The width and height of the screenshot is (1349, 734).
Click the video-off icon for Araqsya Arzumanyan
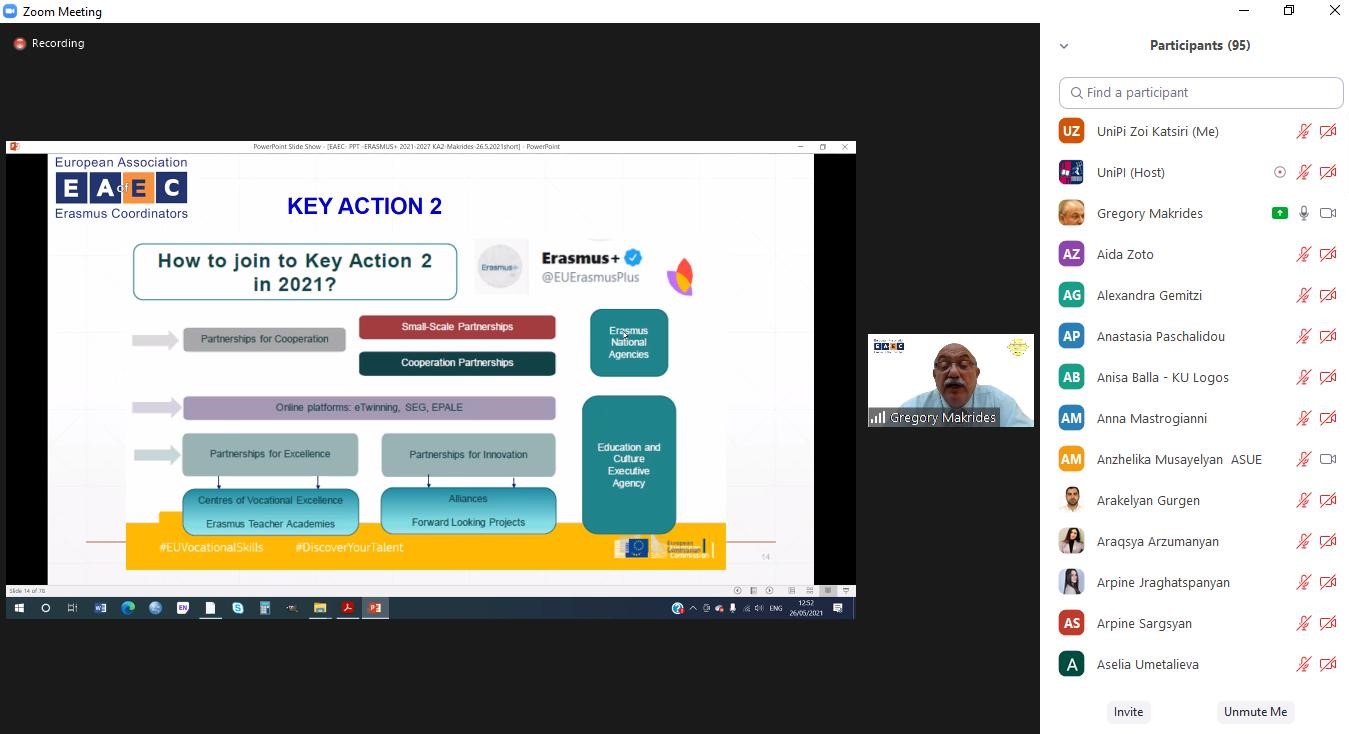click(x=1328, y=541)
